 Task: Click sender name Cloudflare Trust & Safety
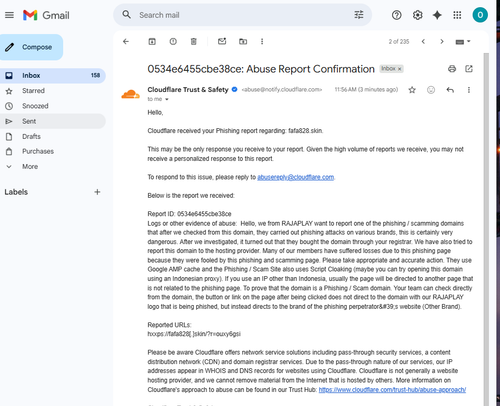pyautogui.click(x=188, y=89)
